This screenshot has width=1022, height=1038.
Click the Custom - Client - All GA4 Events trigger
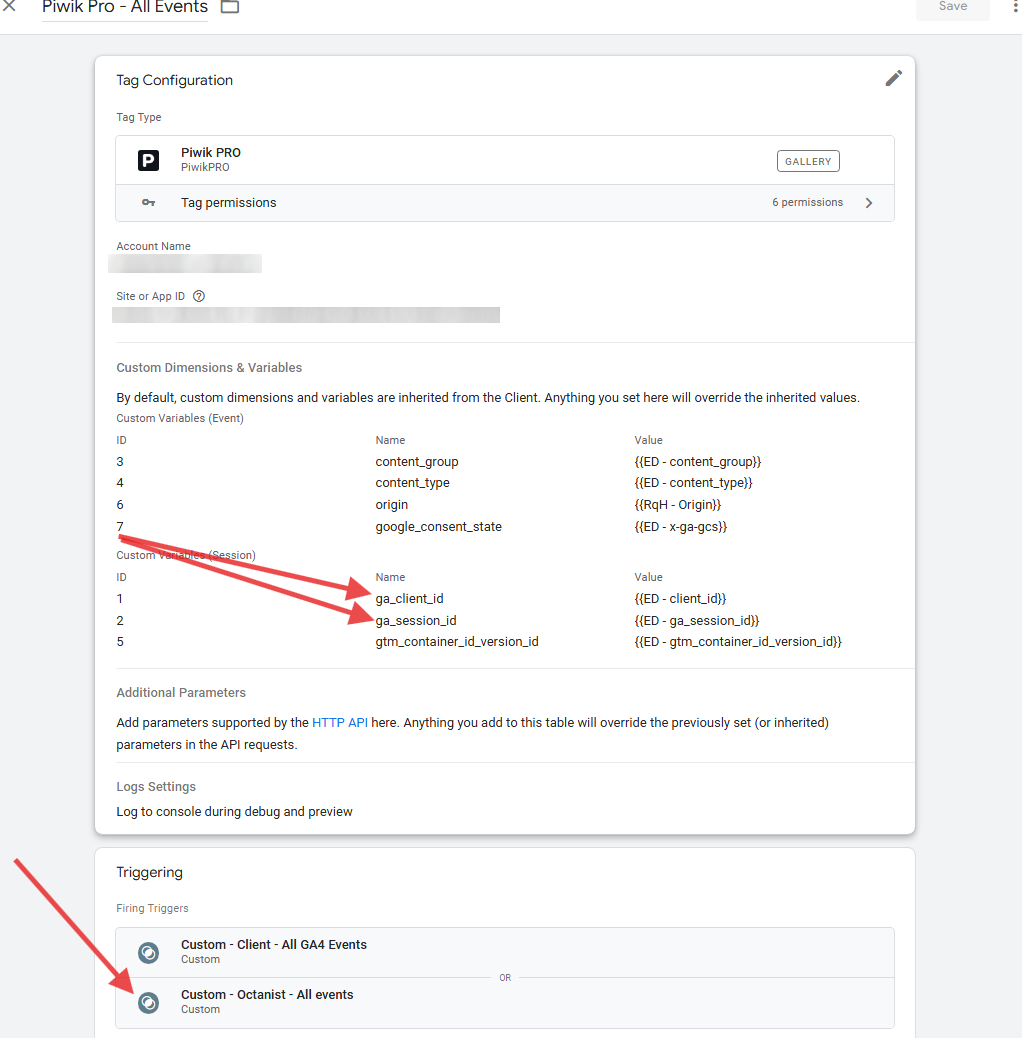click(x=273, y=944)
